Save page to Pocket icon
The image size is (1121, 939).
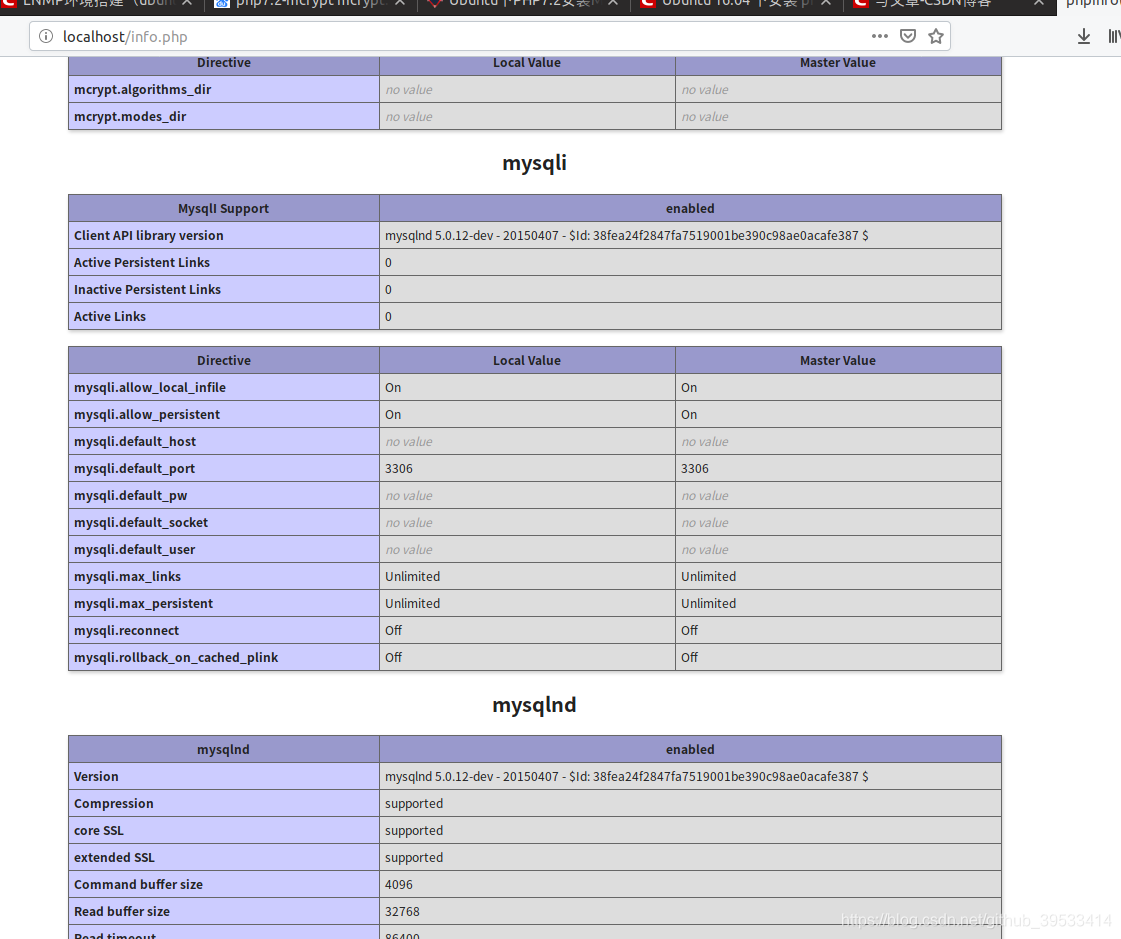coord(908,36)
